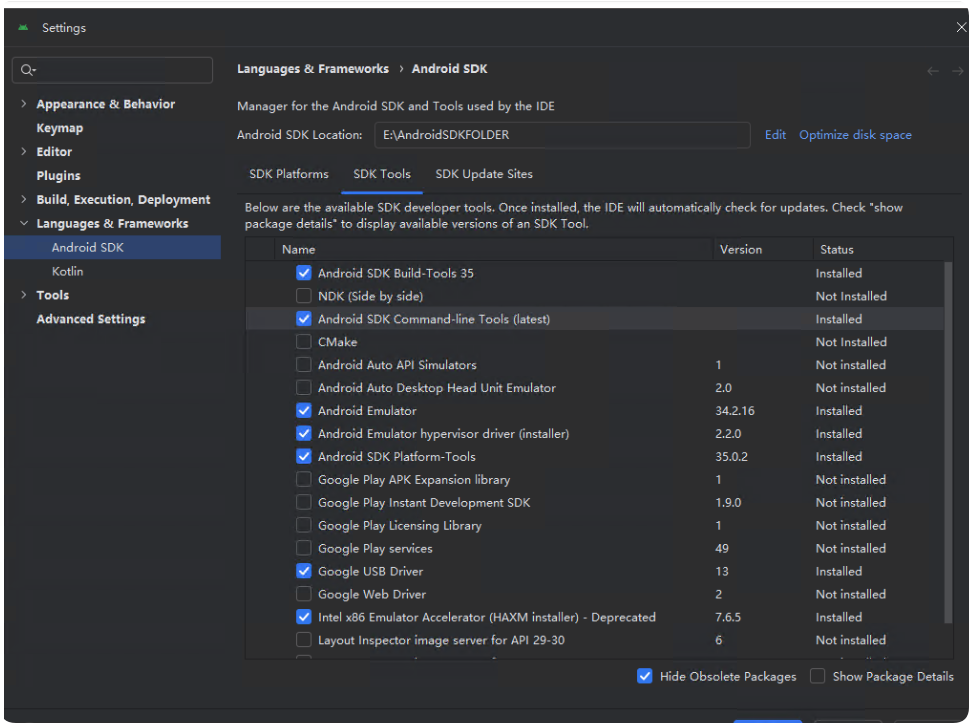Tick Android Auto API Simulators
This screenshot has height=723, width=969.
pos(303,365)
